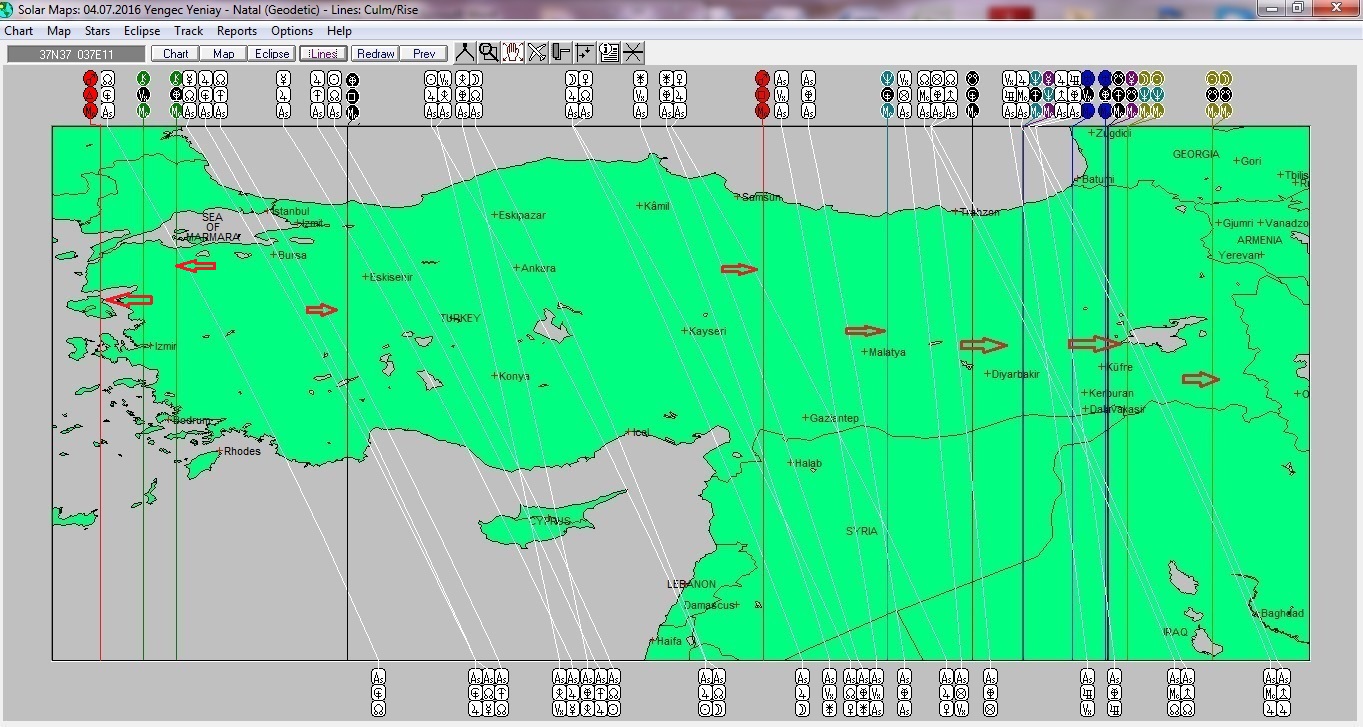Open the Help menu
The height and width of the screenshot is (727, 1363).
[x=339, y=31]
